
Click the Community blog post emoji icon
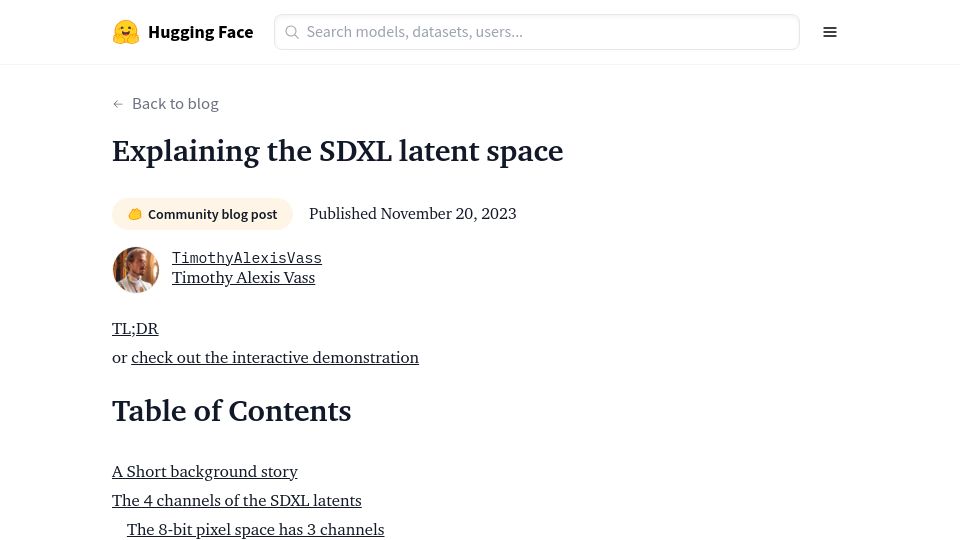point(135,214)
